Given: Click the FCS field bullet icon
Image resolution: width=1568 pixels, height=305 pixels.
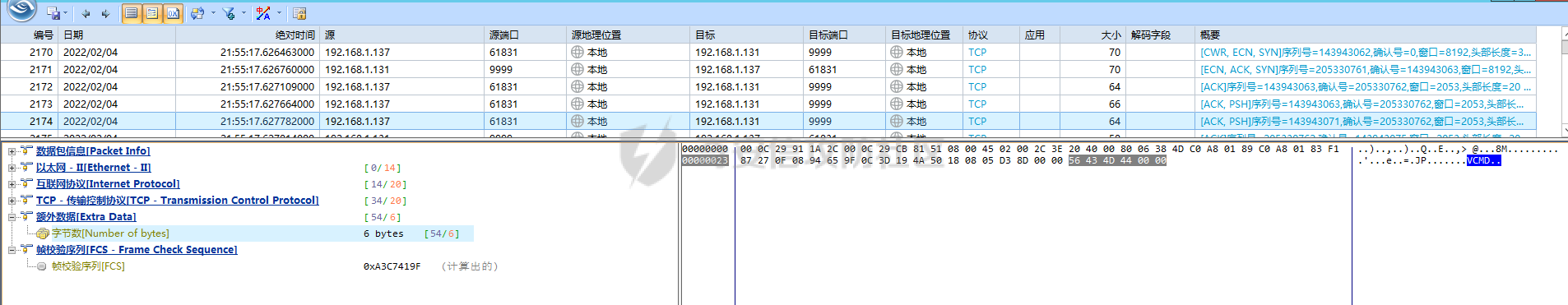Looking at the screenshot, I should (x=42, y=266).
